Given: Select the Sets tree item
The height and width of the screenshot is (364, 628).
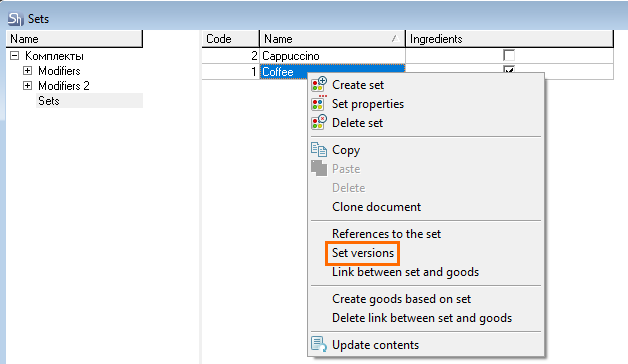Looking at the screenshot, I should pyautogui.click(x=49, y=101).
